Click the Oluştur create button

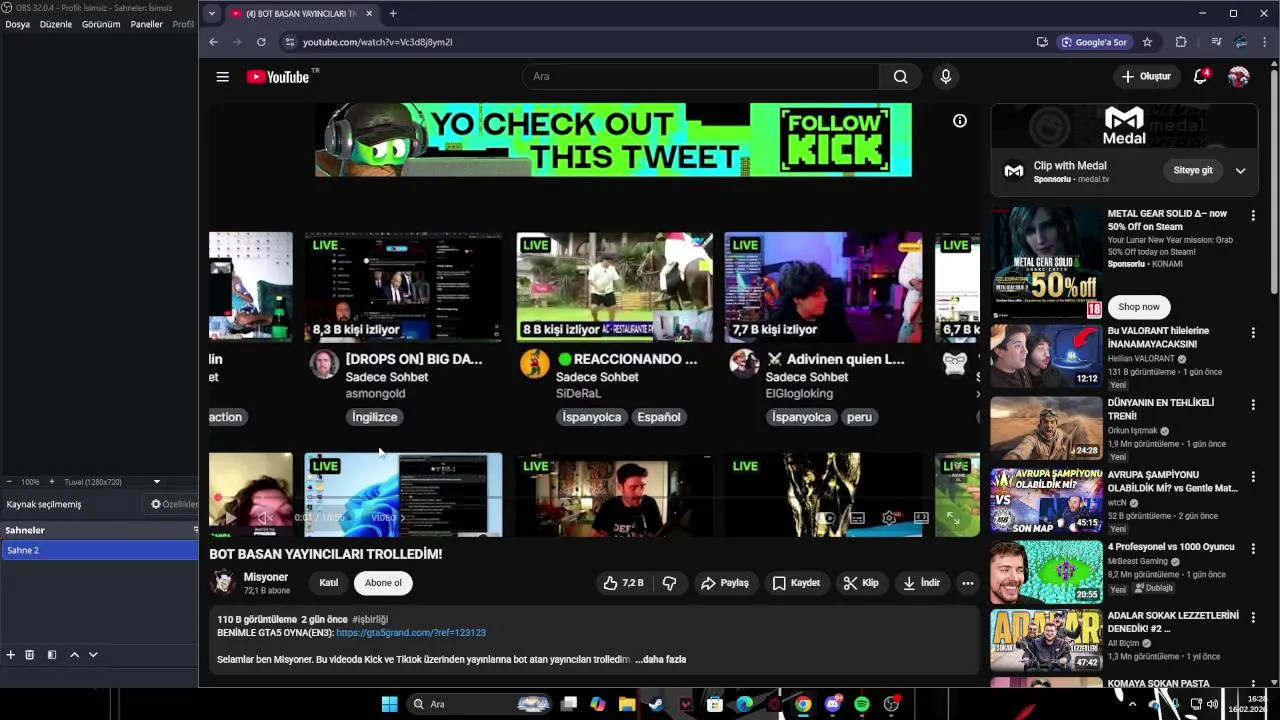[1146, 77]
